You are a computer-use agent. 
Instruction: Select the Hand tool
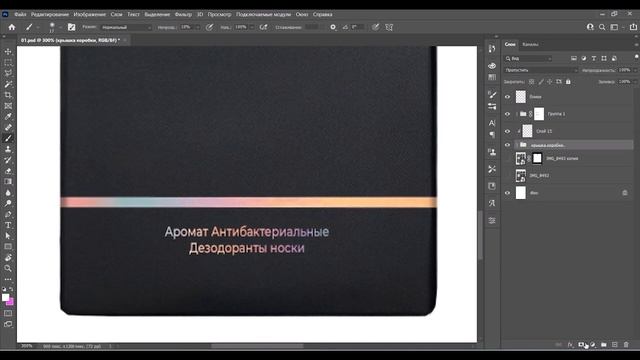click(8, 258)
